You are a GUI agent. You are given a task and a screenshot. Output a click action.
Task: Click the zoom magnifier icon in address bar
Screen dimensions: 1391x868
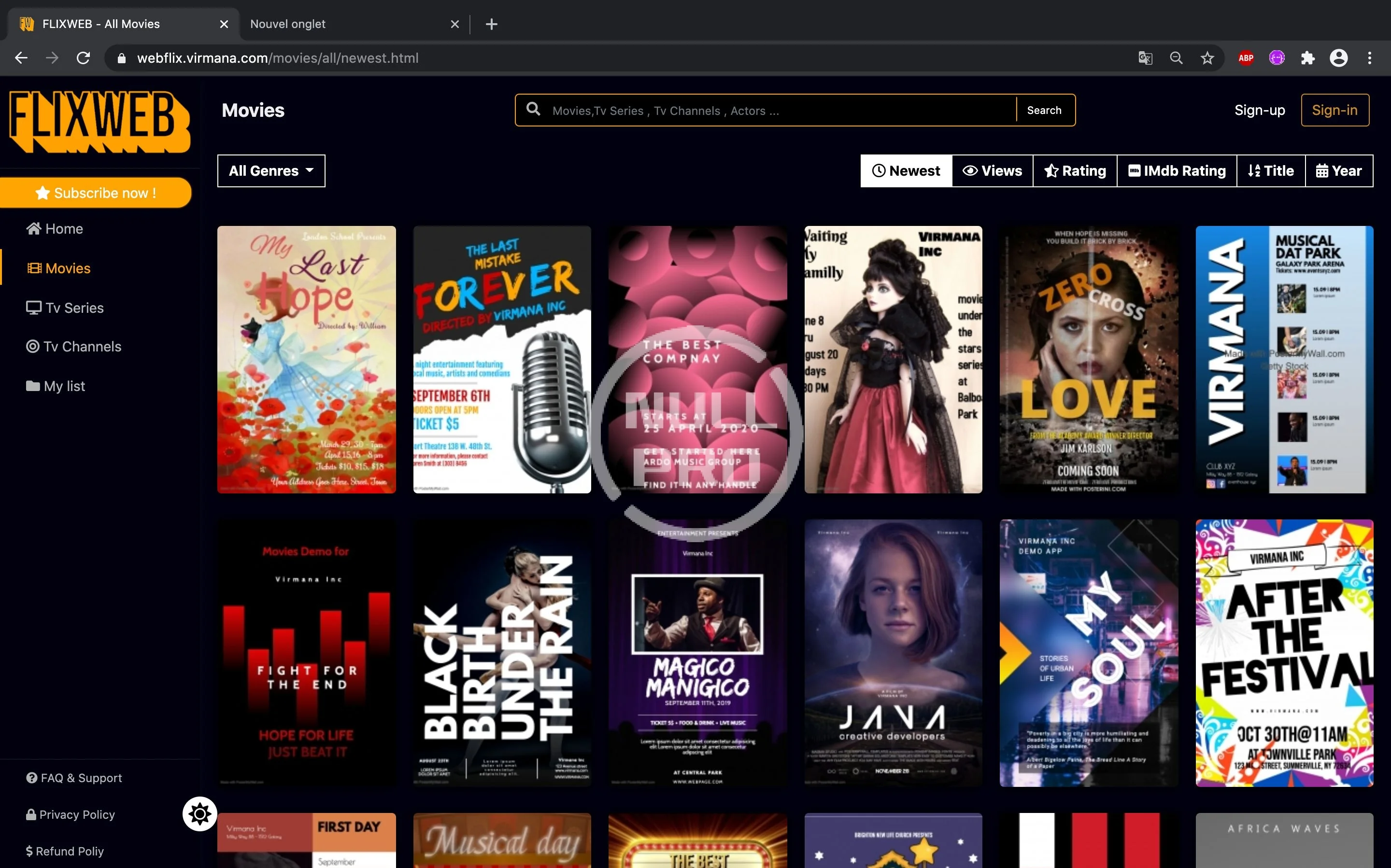[1176, 58]
